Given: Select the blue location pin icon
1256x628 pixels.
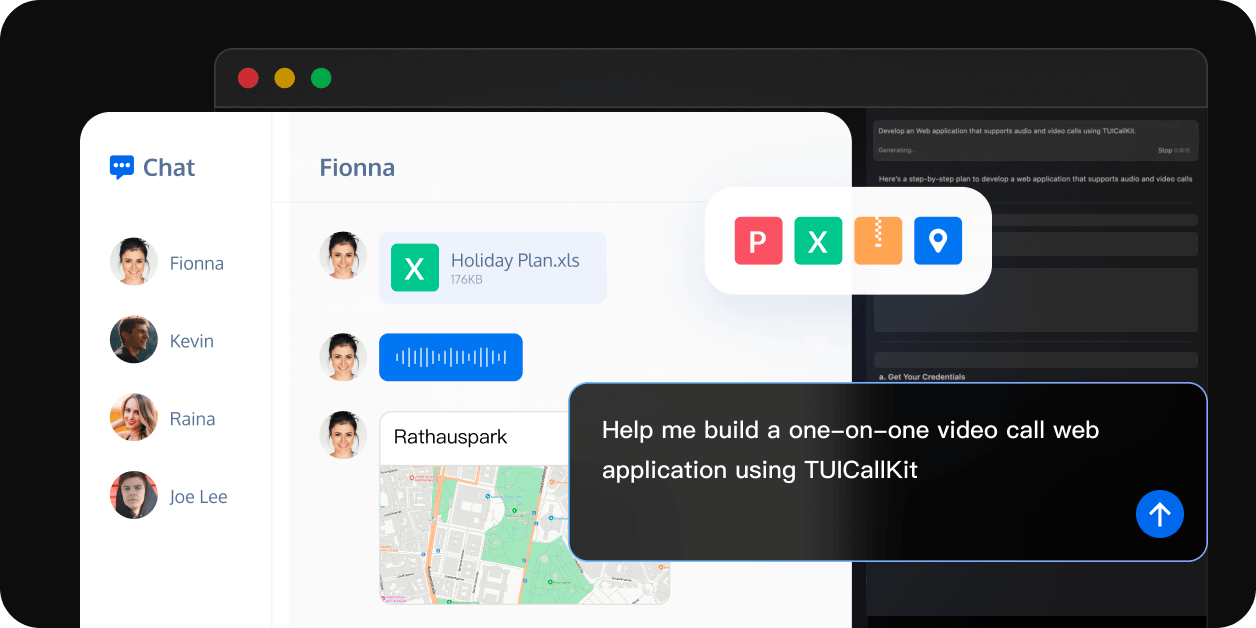Looking at the screenshot, I should coord(938,241).
